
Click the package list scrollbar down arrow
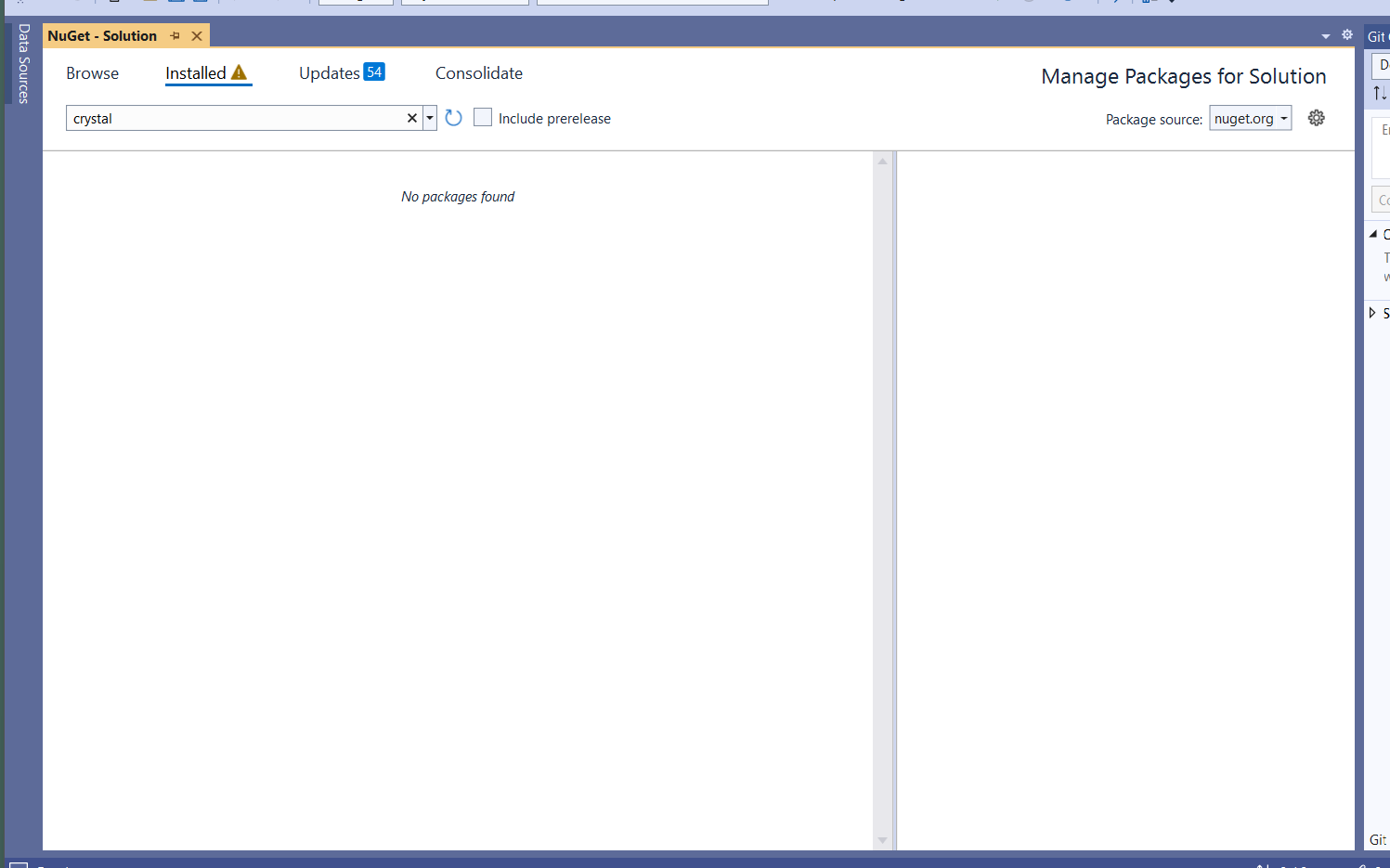882,840
